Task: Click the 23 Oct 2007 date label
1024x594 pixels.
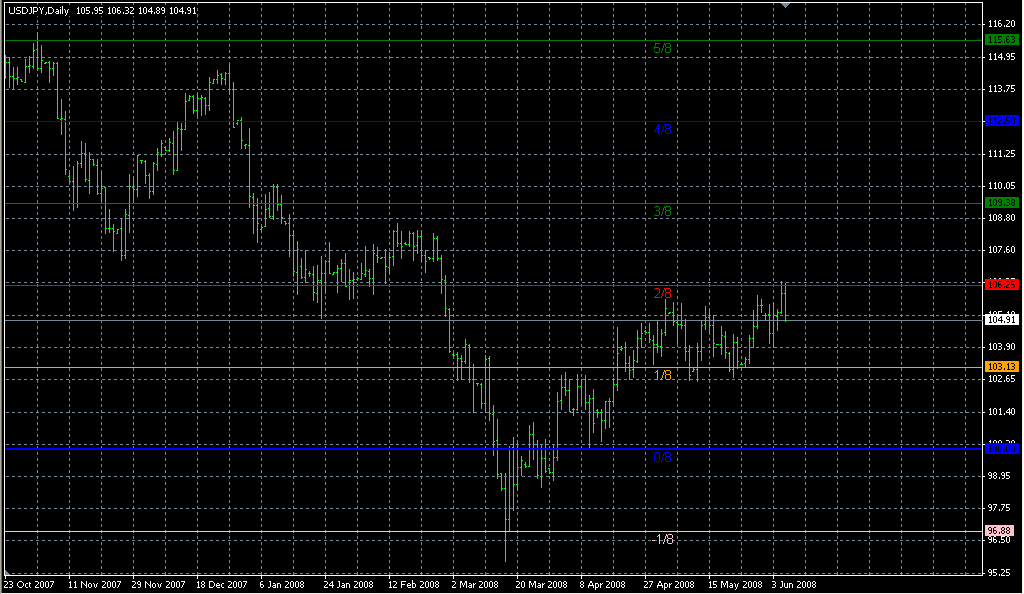Action: tap(28, 584)
